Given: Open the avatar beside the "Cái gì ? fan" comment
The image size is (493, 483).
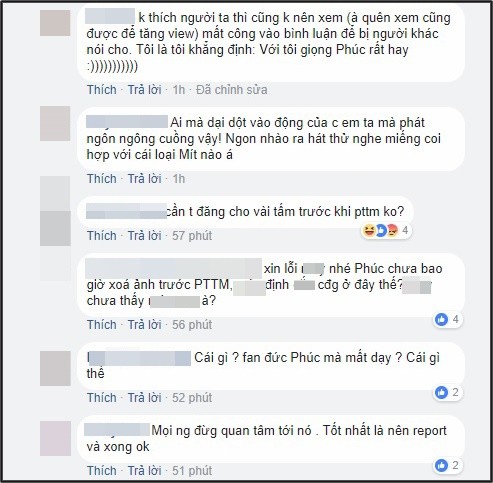Looking at the screenshot, I should coord(55,368).
